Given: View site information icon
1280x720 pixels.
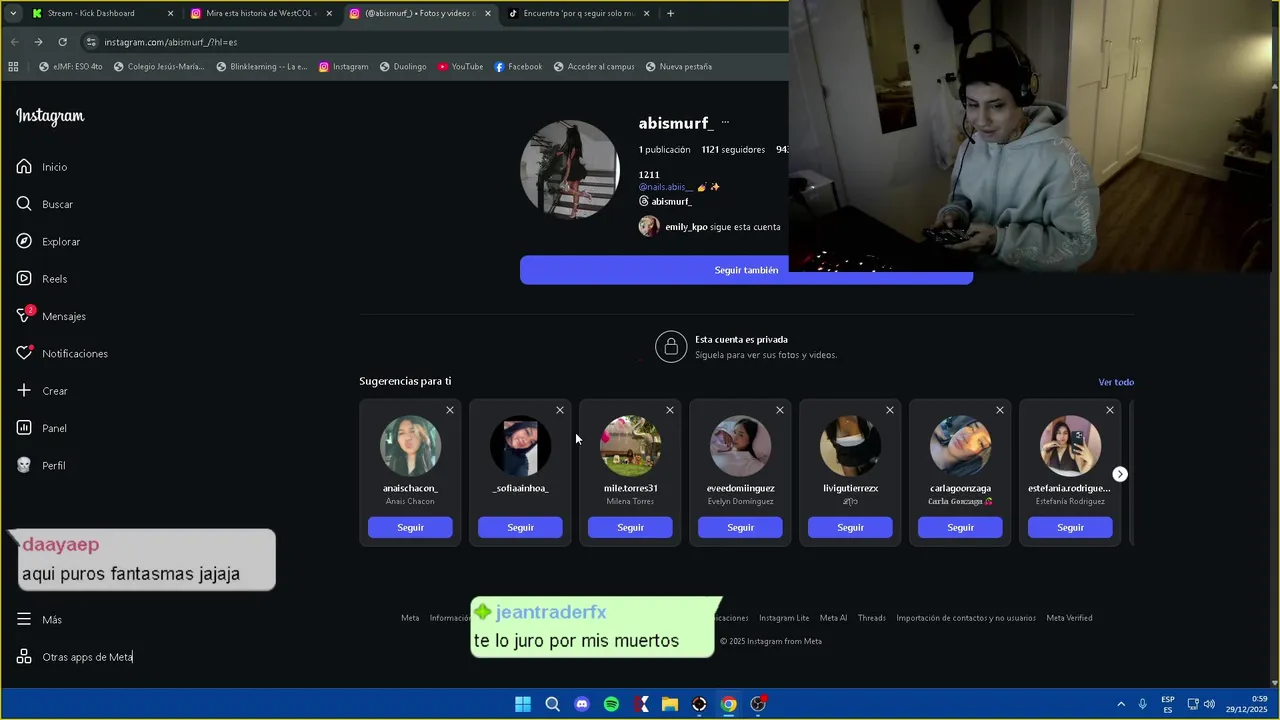Looking at the screenshot, I should 91,42.
